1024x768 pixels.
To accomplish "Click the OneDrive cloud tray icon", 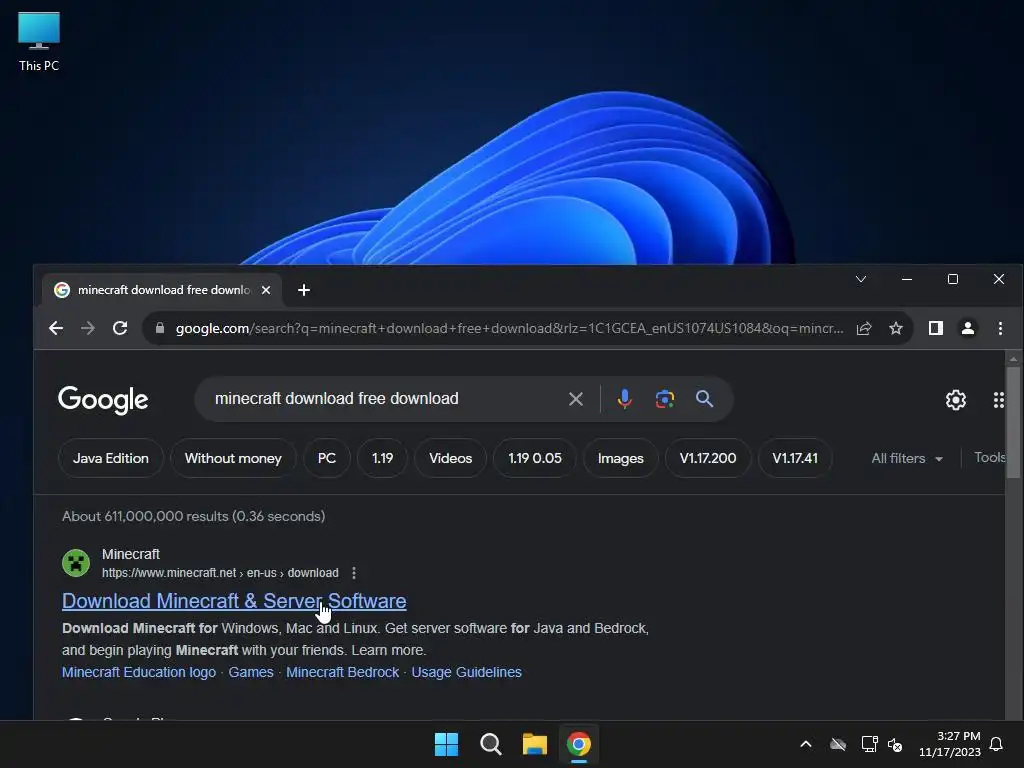I will [838, 744].
